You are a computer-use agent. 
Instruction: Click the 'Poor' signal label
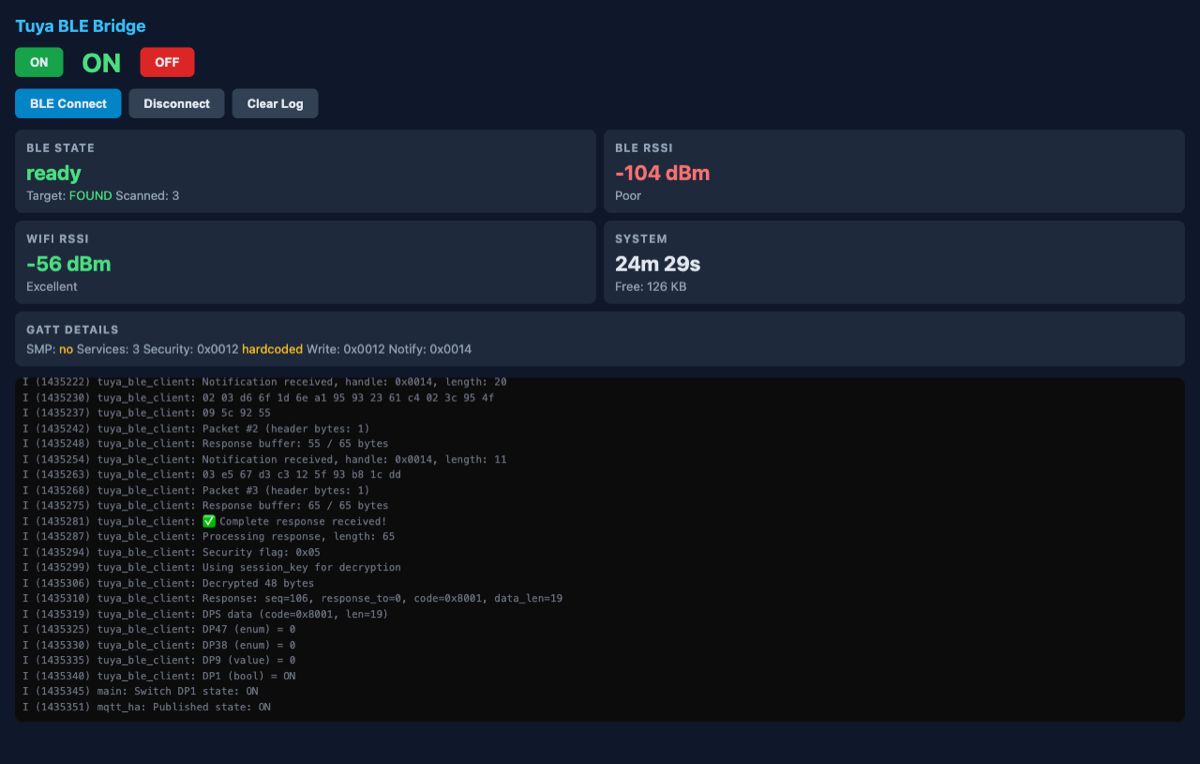tap(628, 196)
